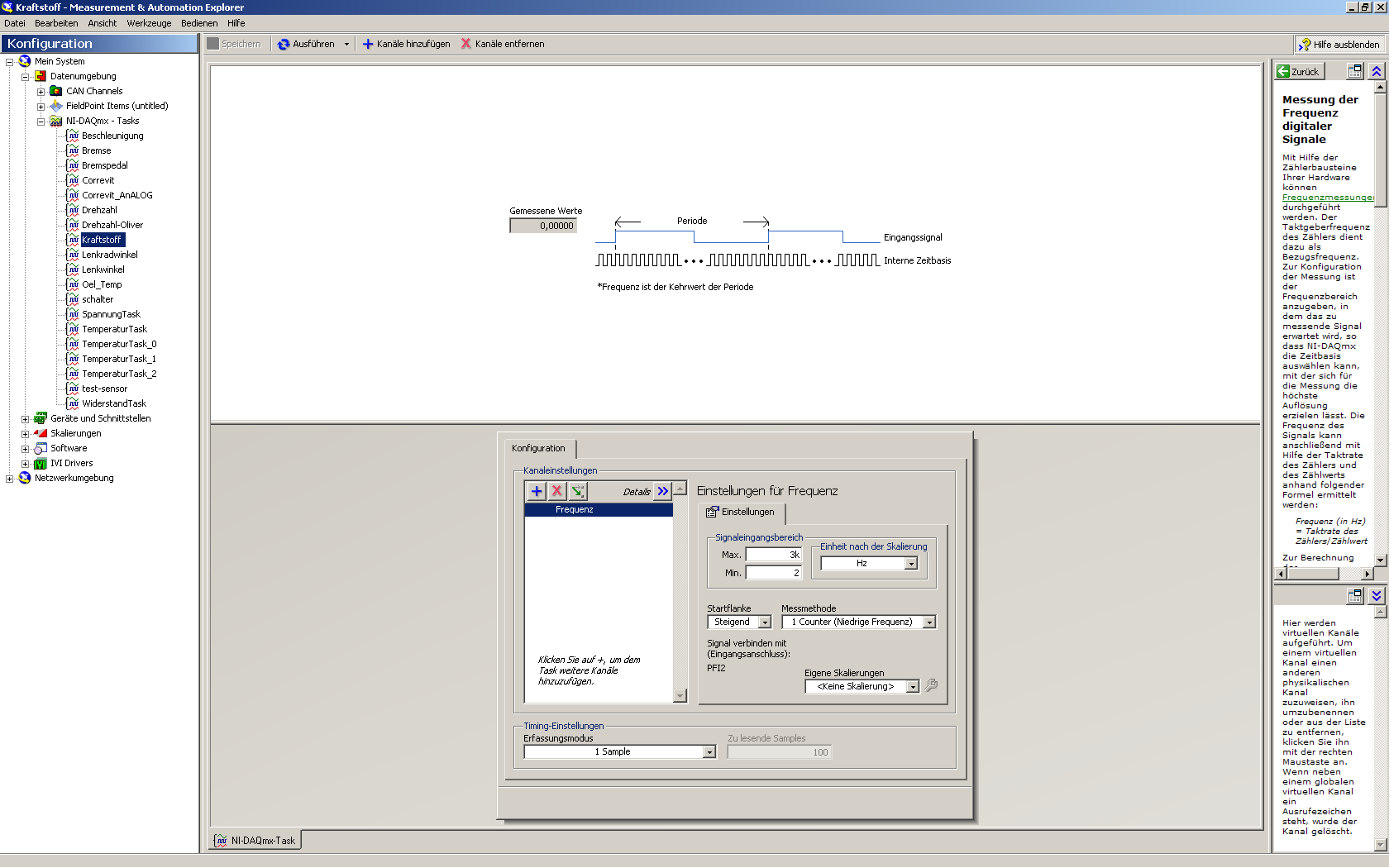Screen dimensions: 1389x868
Task: Open the Bedienen menu
Action: (199, 23)
